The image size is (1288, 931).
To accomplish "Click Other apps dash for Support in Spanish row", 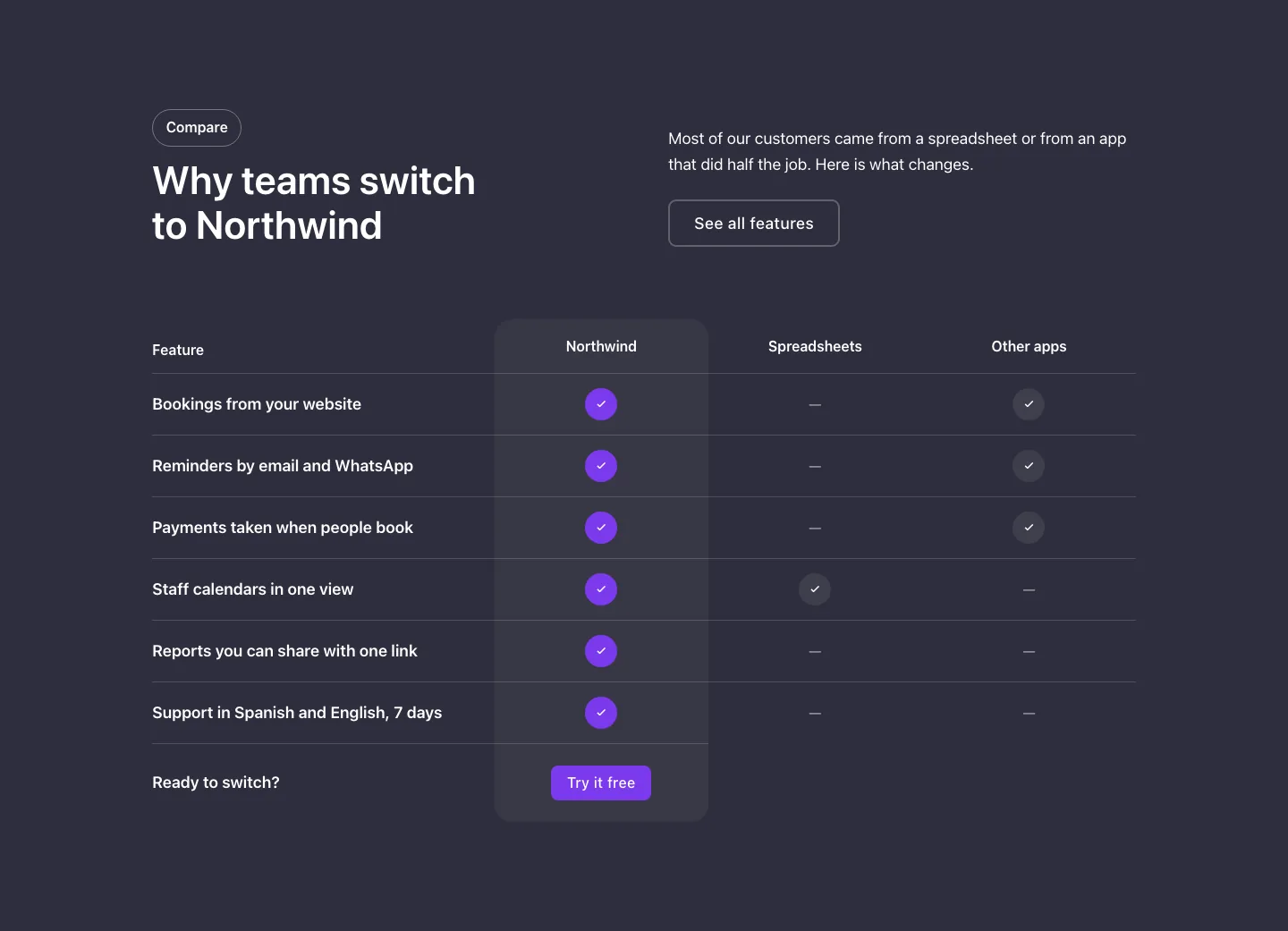I will click(1029, 714).
